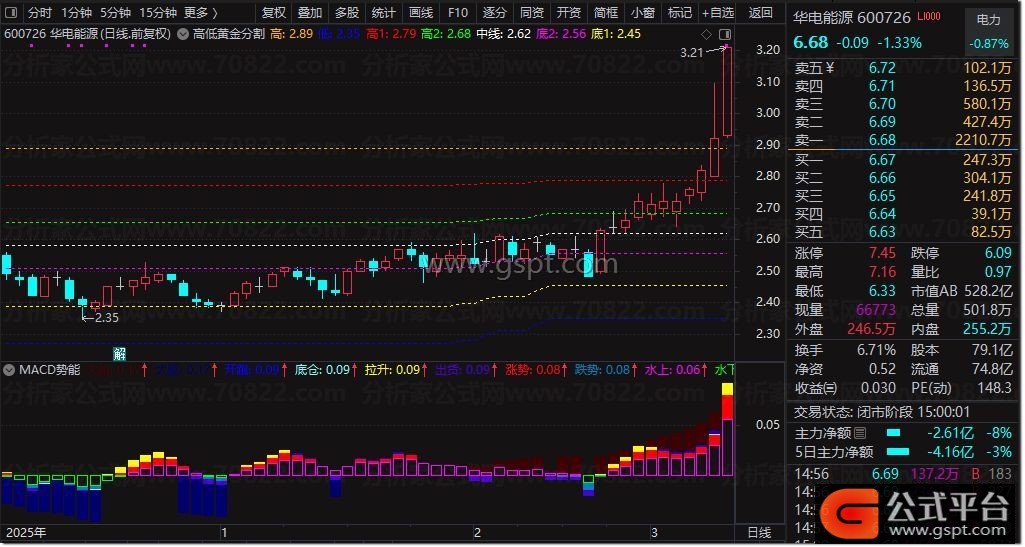The width and height of the screenshot is (1025, 547).
Task: Click the ¥ icon next to 卖五
Action: 829,68
